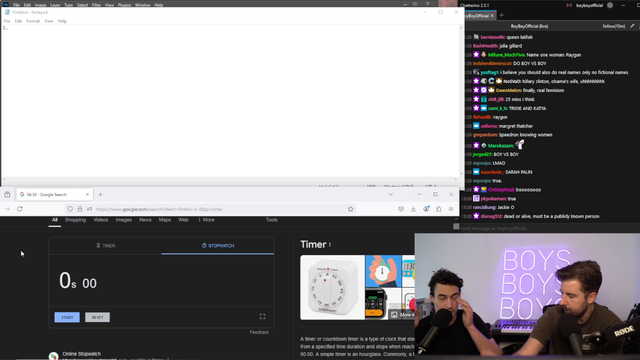
Task: Select the BoyBoyOfficial Chatterino tab
Action: click(x=476, y=16)
